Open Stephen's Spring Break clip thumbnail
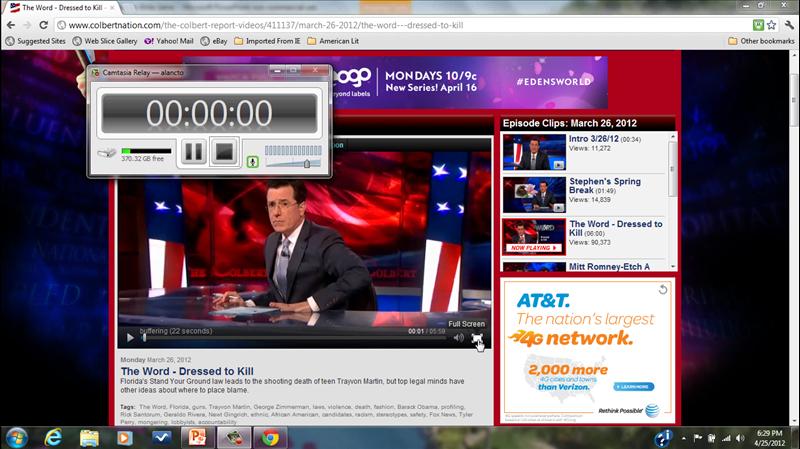 point(534,194)
